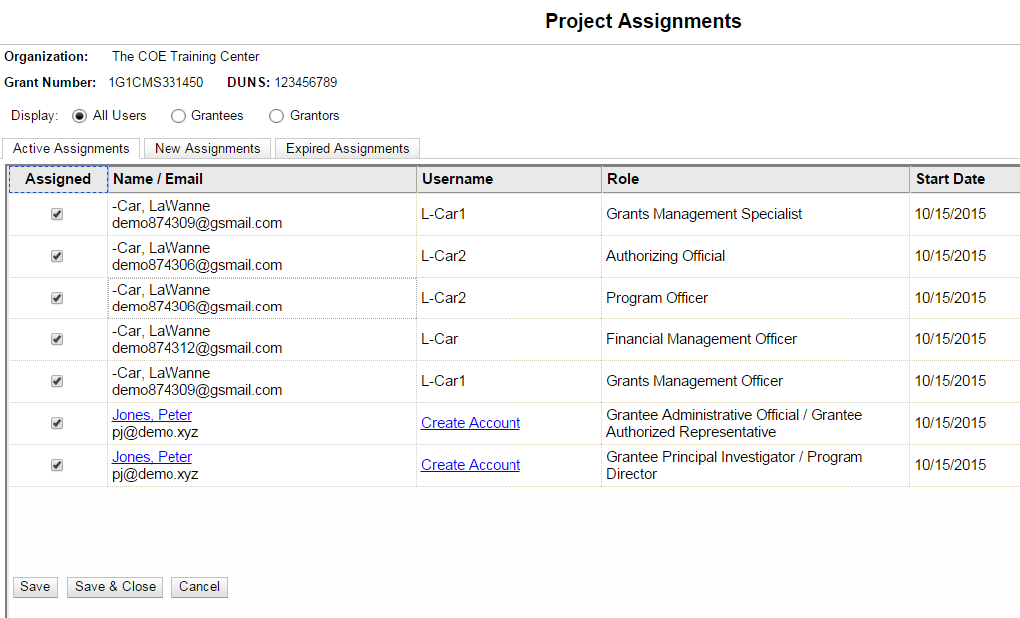Switch to the Active Assignments tab
The height and width of the screenshot is (618, 1020).
coord(71,149)
